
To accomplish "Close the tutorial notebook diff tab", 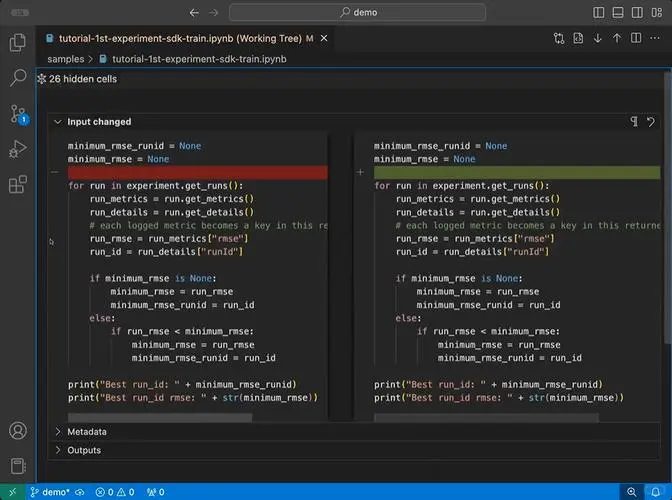I will pos(324,39).
